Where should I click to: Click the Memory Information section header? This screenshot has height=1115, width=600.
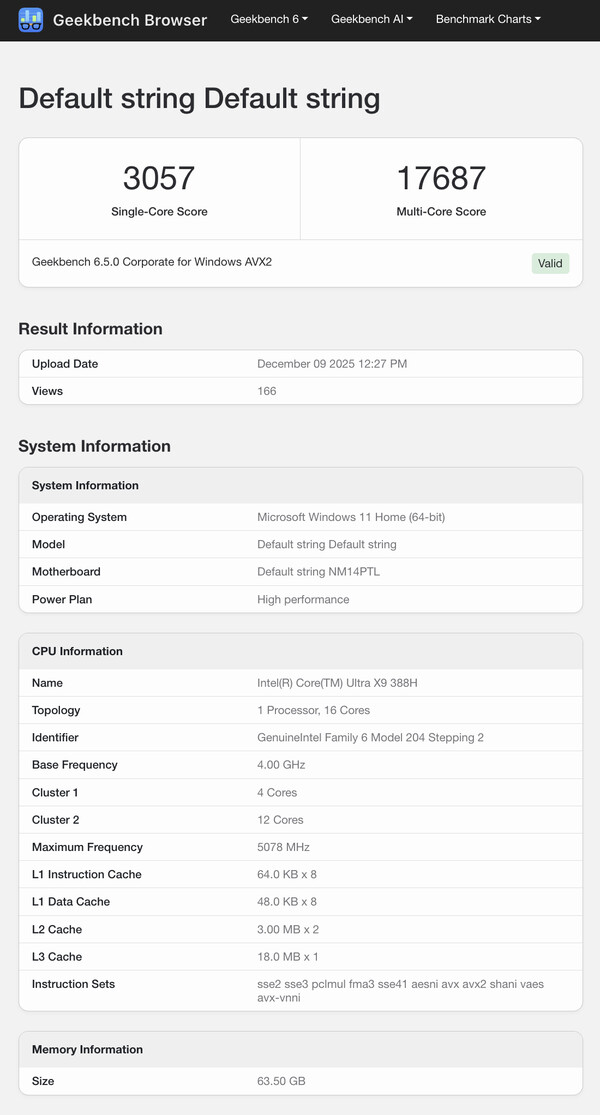point(86,1050)
